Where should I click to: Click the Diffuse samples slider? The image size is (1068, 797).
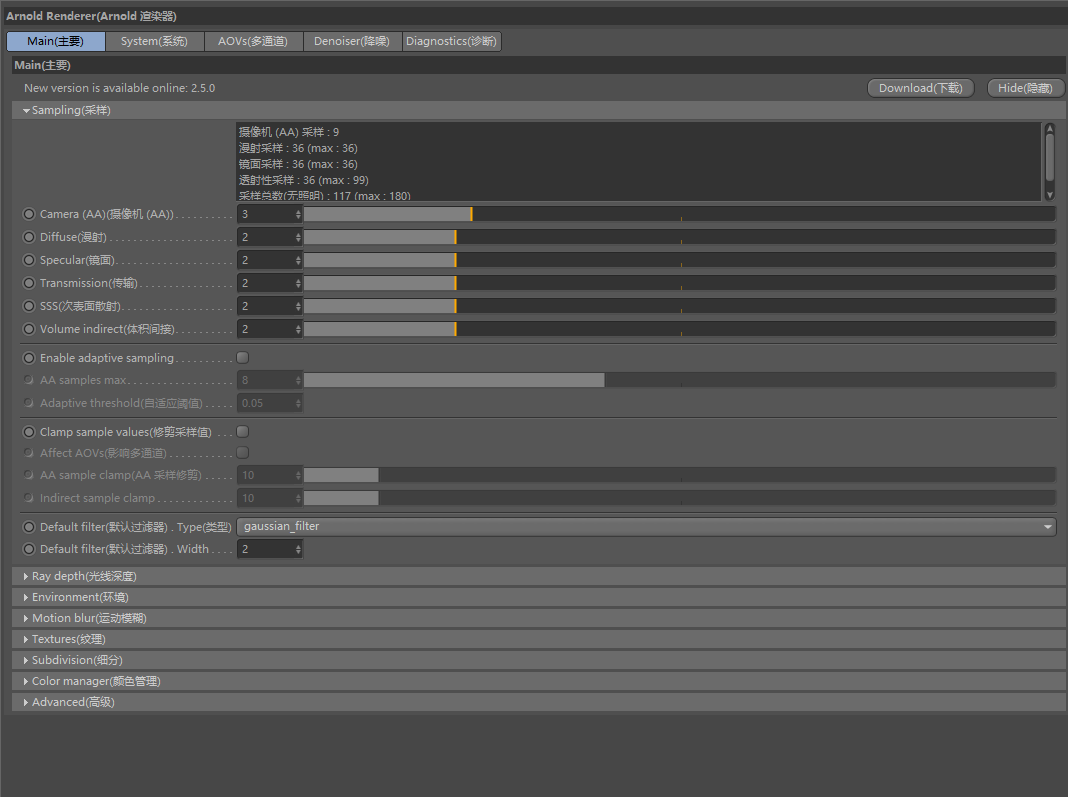point(680,237)
